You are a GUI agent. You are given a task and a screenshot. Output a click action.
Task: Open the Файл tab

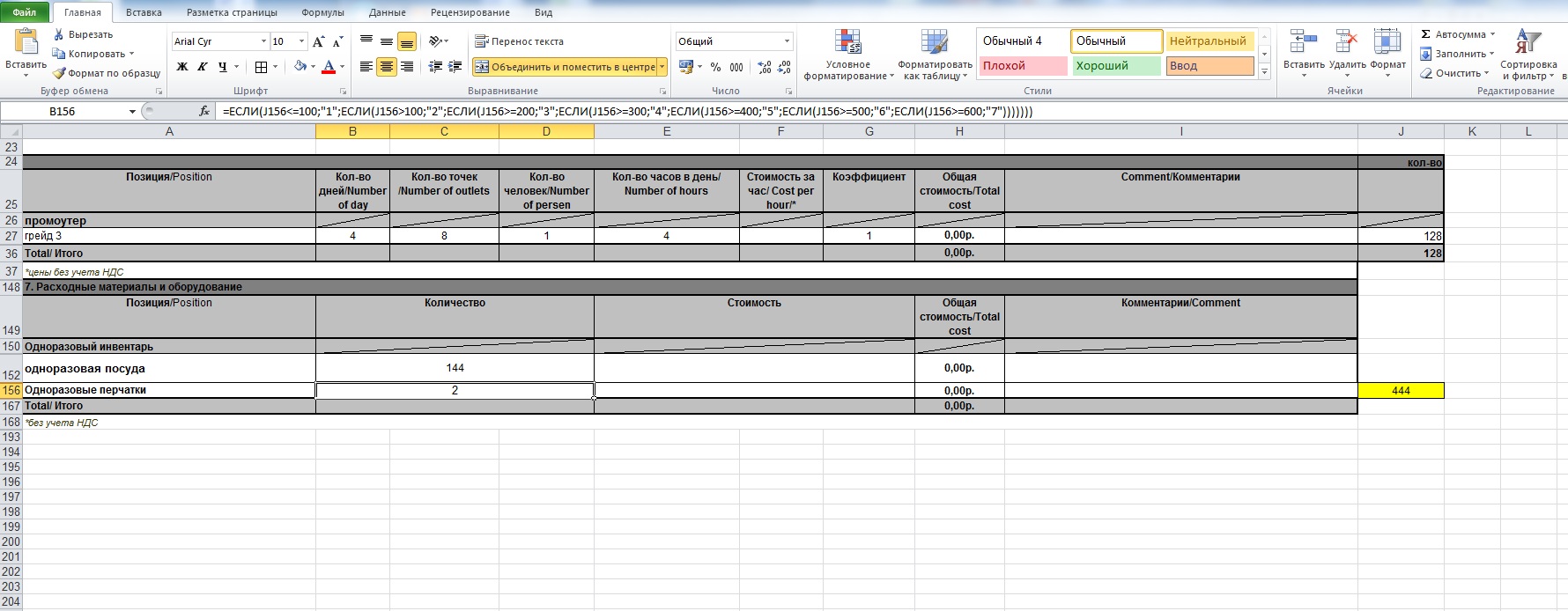[x=25, y=12]
